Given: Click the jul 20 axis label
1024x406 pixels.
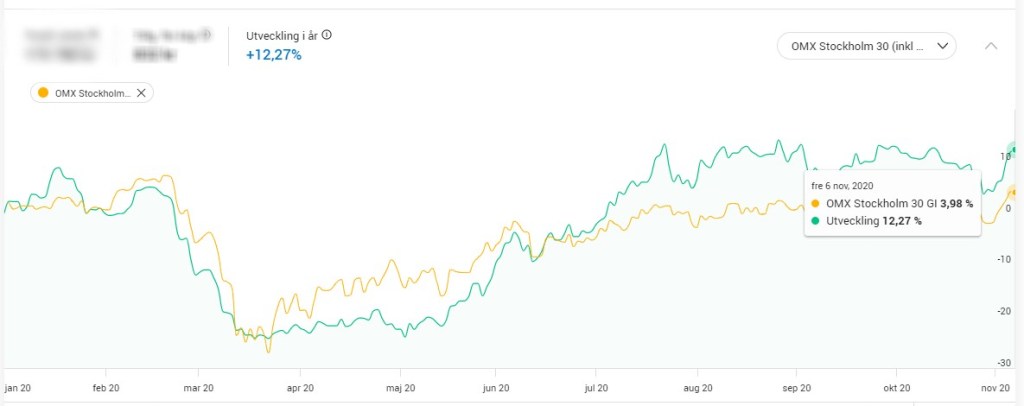Looking at the screenshot, I should (x=596, y=388).
